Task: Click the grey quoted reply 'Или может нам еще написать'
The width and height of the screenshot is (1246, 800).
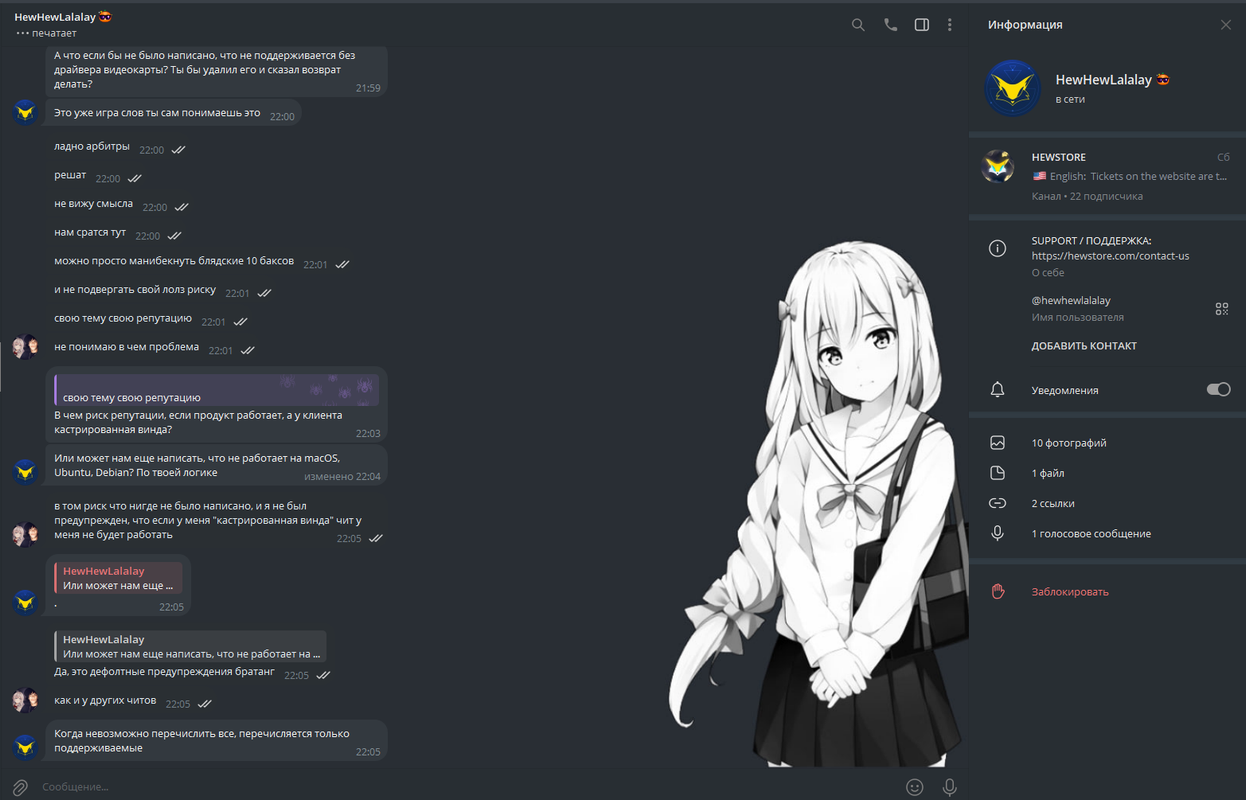Action: (x=190, y=646)
